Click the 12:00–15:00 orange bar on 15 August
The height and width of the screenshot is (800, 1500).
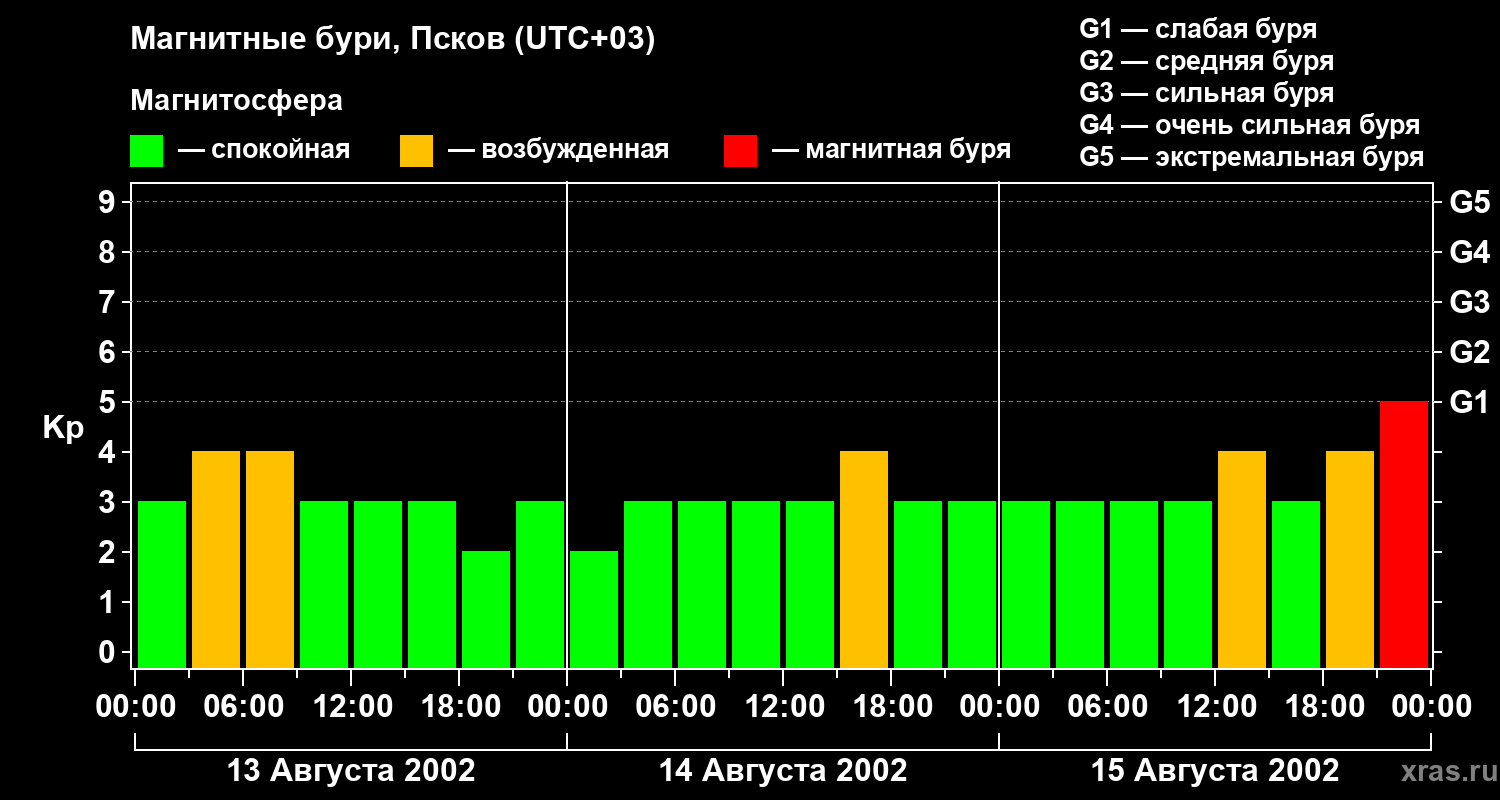[1242, 559]
